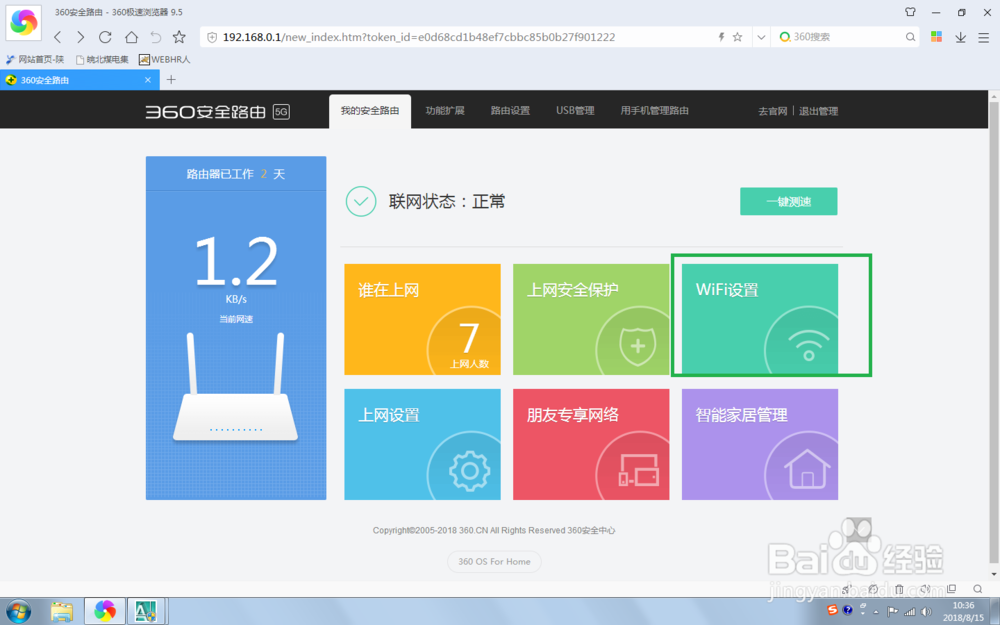Click the network signal tray icon
The width and height of the screenshot is (1000, 625).
coord(910,612)
